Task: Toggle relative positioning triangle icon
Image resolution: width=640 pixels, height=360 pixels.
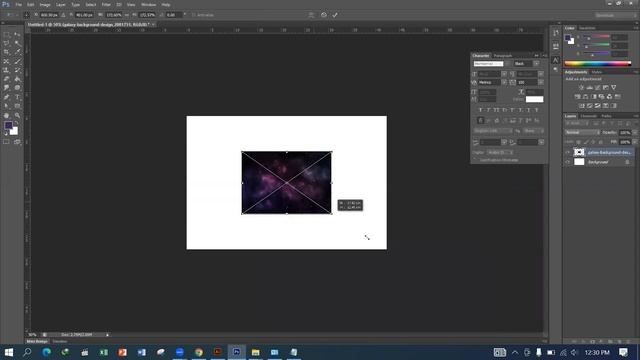Action: [63, 15]
